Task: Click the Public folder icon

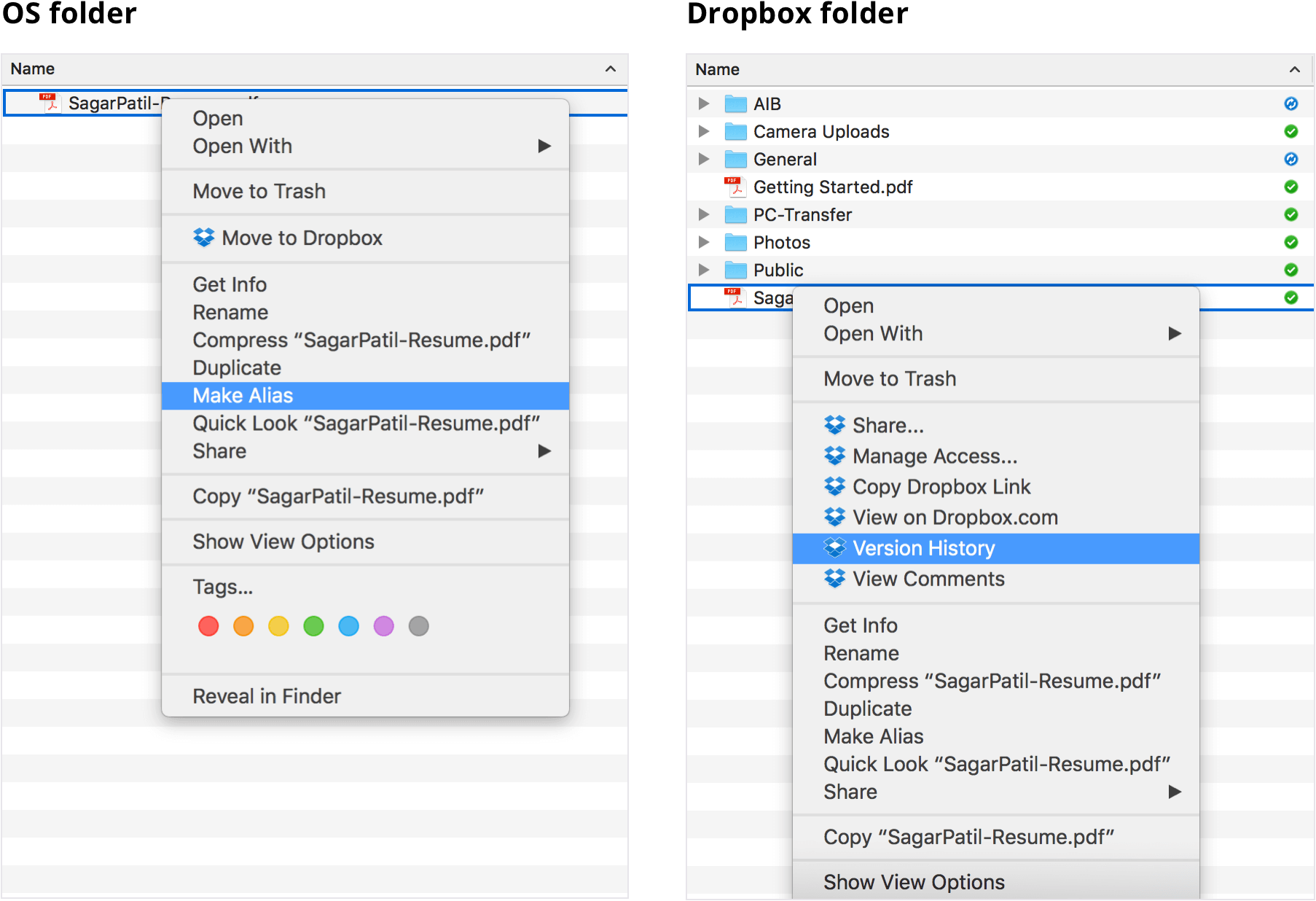Action: pos(736,270)
